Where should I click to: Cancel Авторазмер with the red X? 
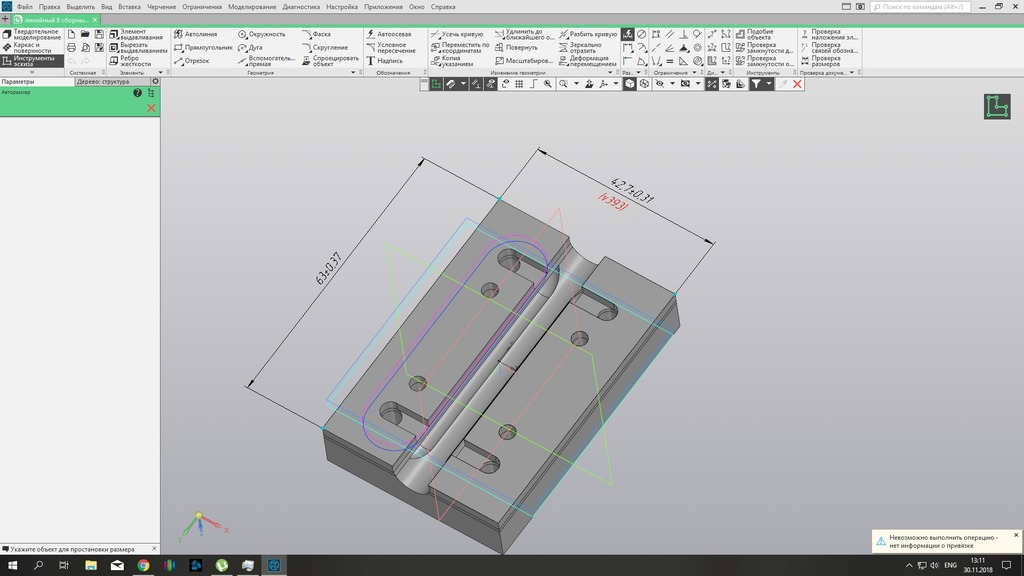pos(151,107)
